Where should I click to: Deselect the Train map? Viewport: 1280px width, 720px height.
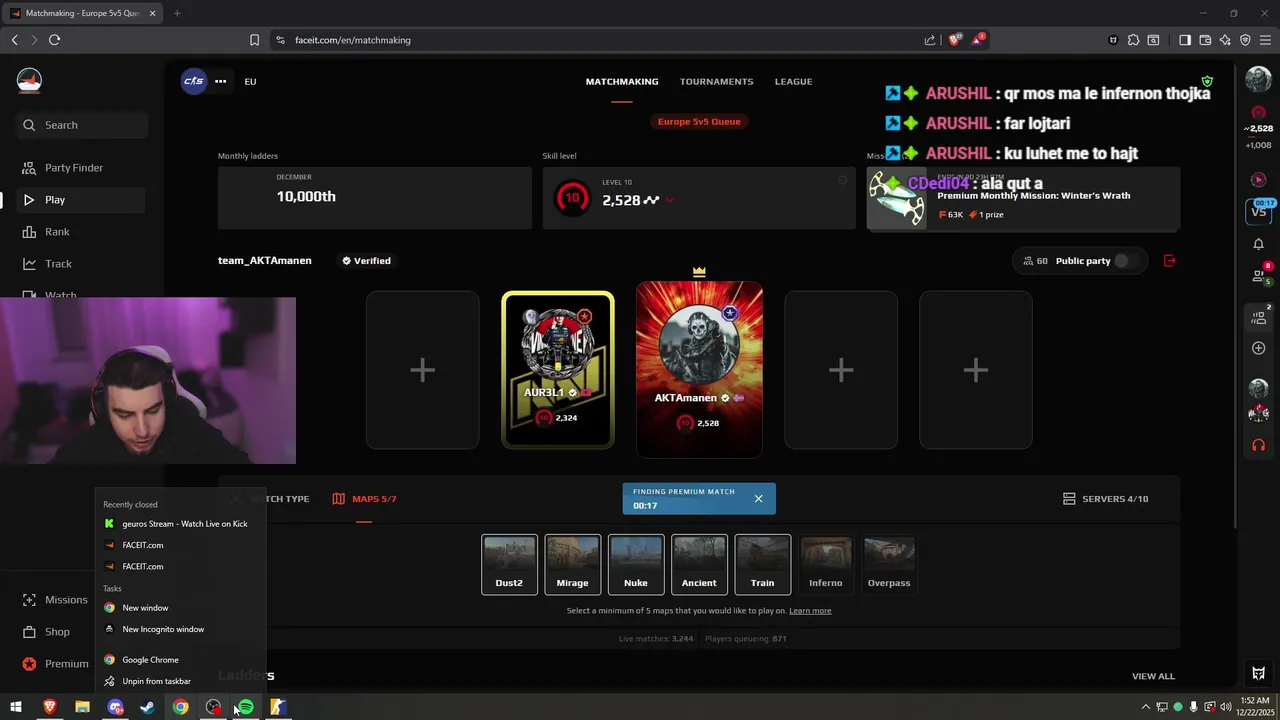tap(762, 565)
